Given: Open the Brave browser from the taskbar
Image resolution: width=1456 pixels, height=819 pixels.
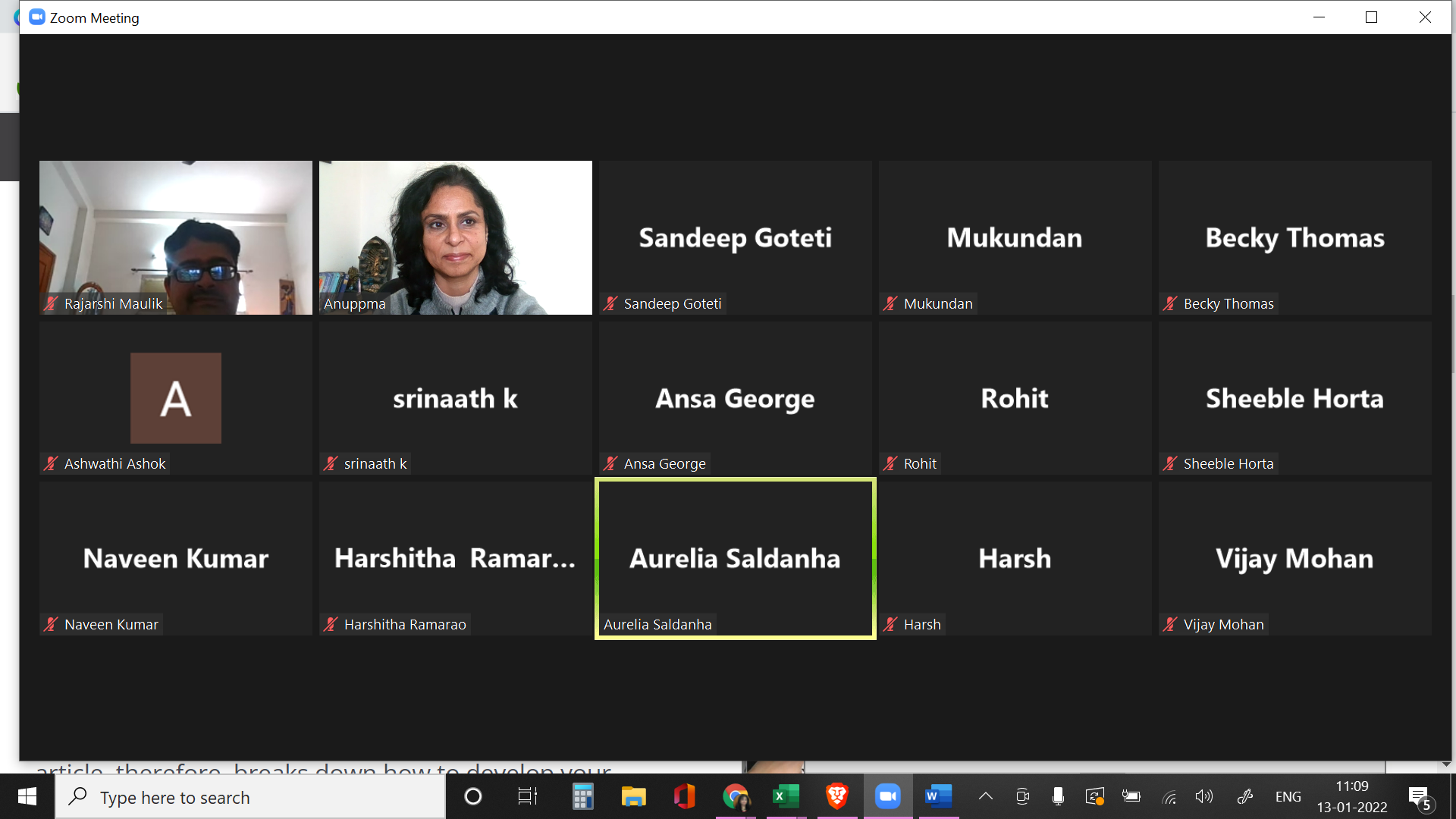Looking at the screenshot, I should (x=836, y=796).
